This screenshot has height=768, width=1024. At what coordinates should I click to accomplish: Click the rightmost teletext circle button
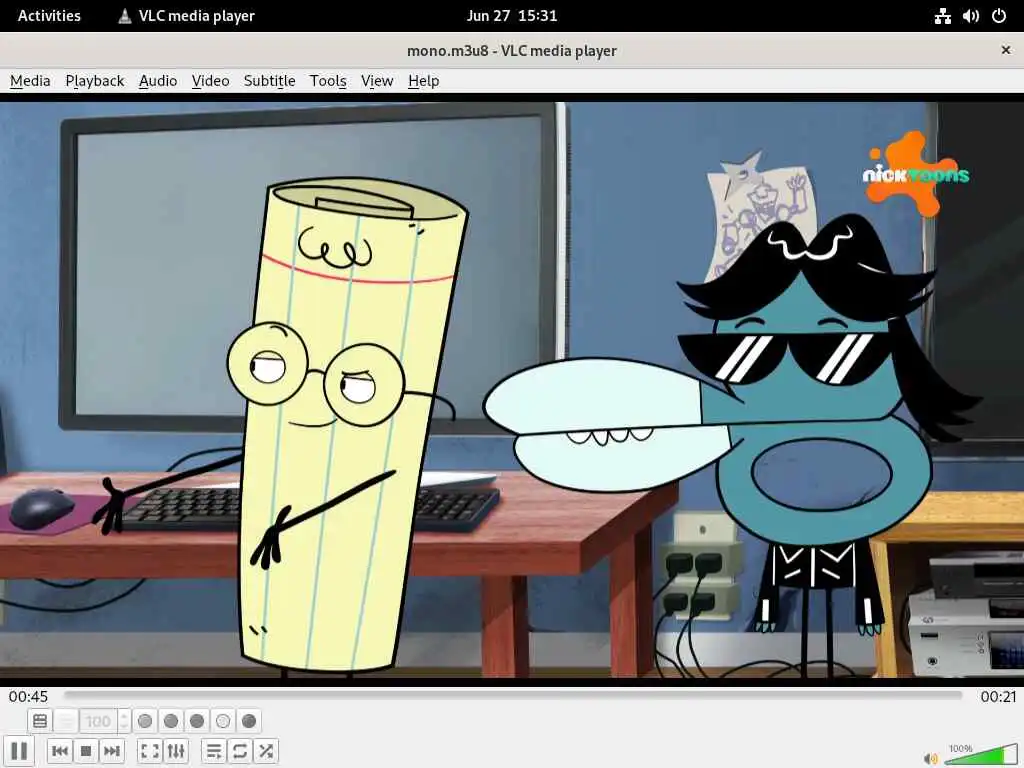pos(249,721)
